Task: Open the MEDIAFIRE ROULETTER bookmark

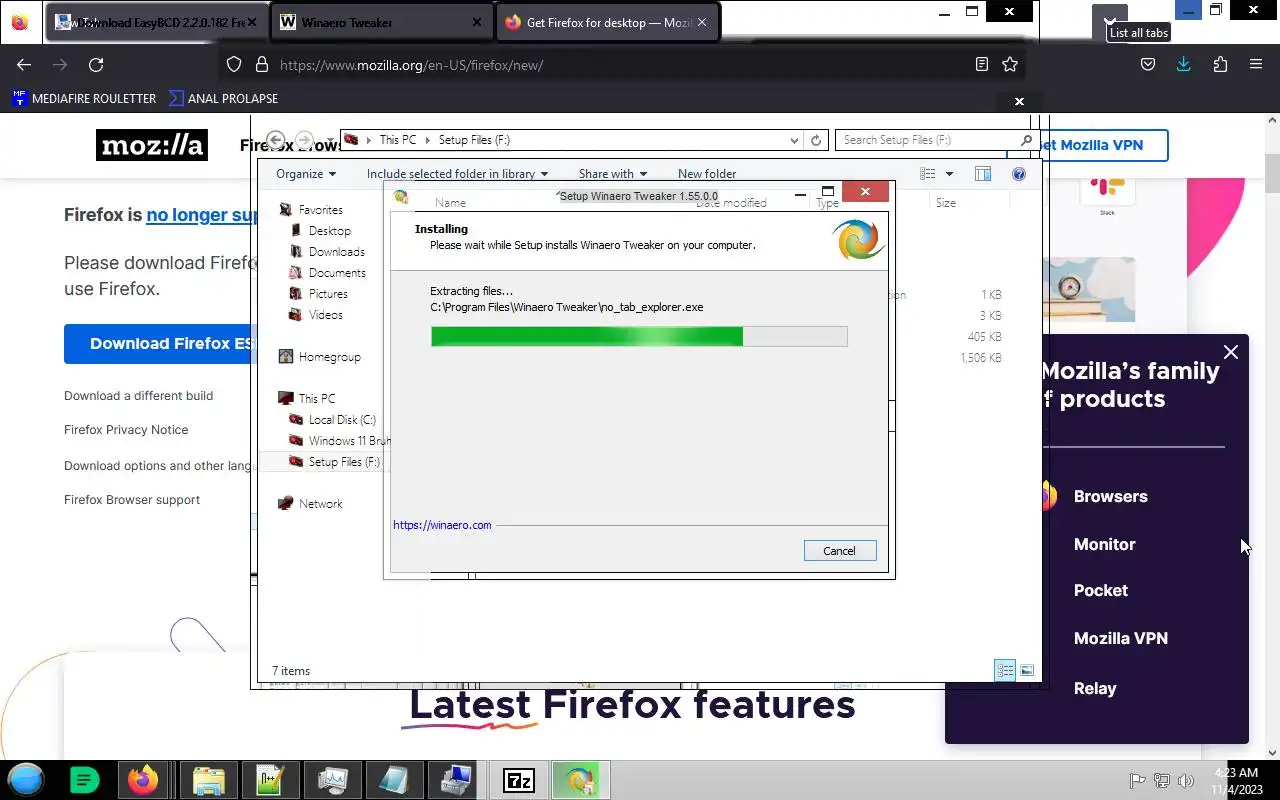Action: (x=84, y=98)
